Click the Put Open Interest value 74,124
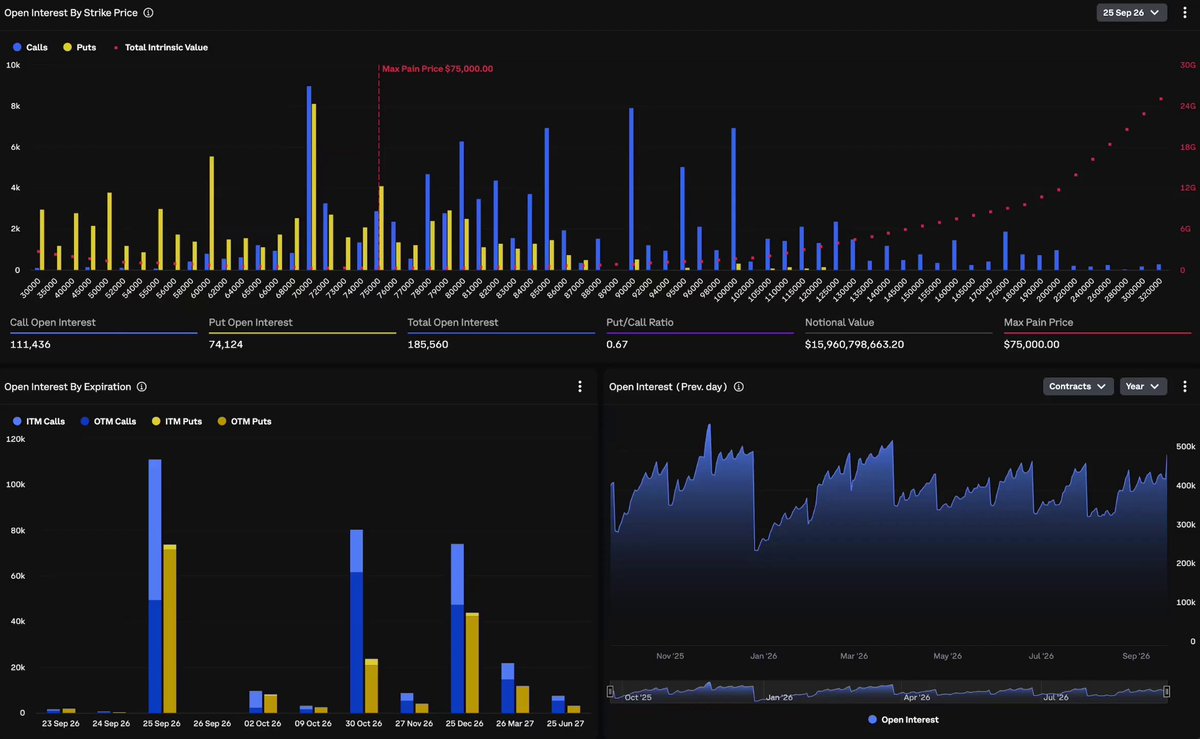Image resolution: width=1200 pixels, height=739 pixels. 227,344
